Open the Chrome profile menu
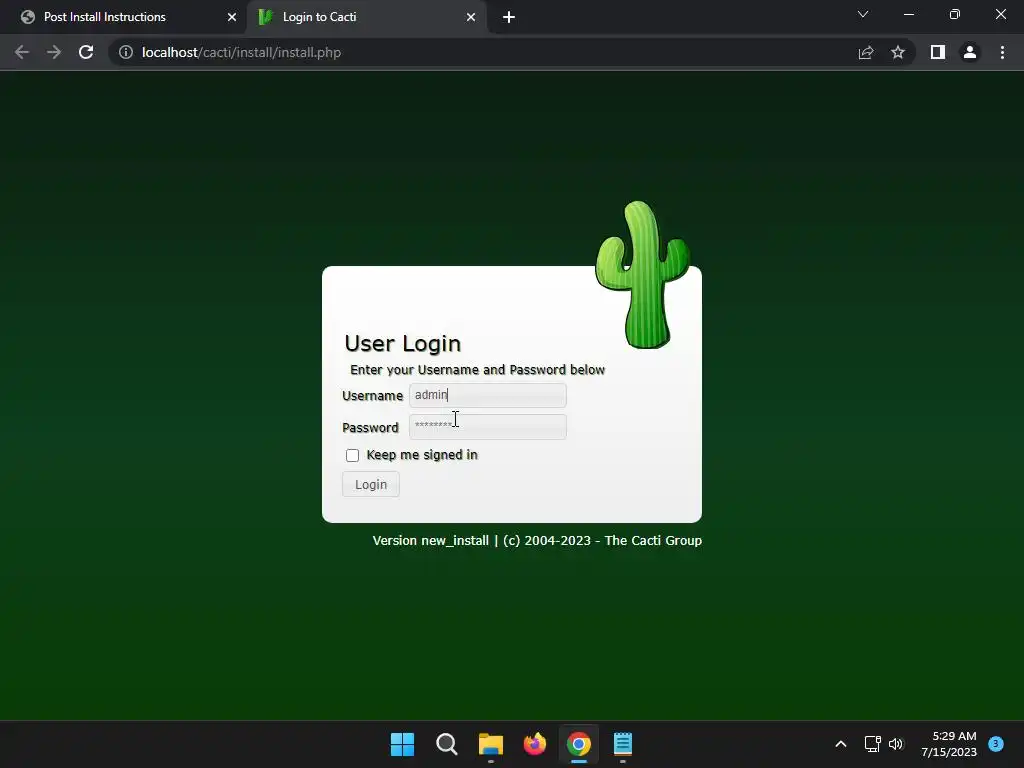Image resolution: width=1024 pixels, height=768 pixels. pos(970,52)
